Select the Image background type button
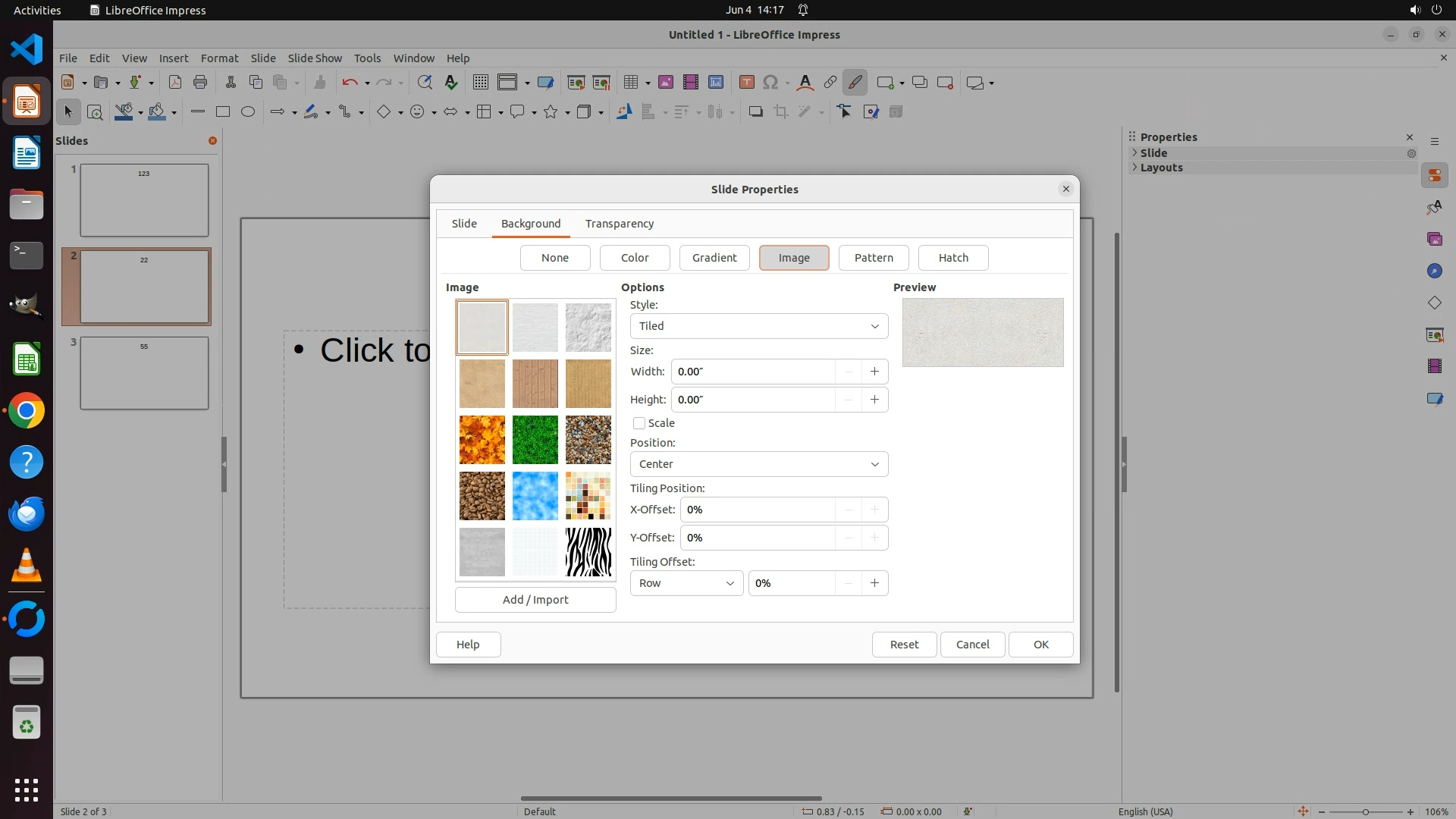The image size is (1456, 819). (x=793, y=258)
